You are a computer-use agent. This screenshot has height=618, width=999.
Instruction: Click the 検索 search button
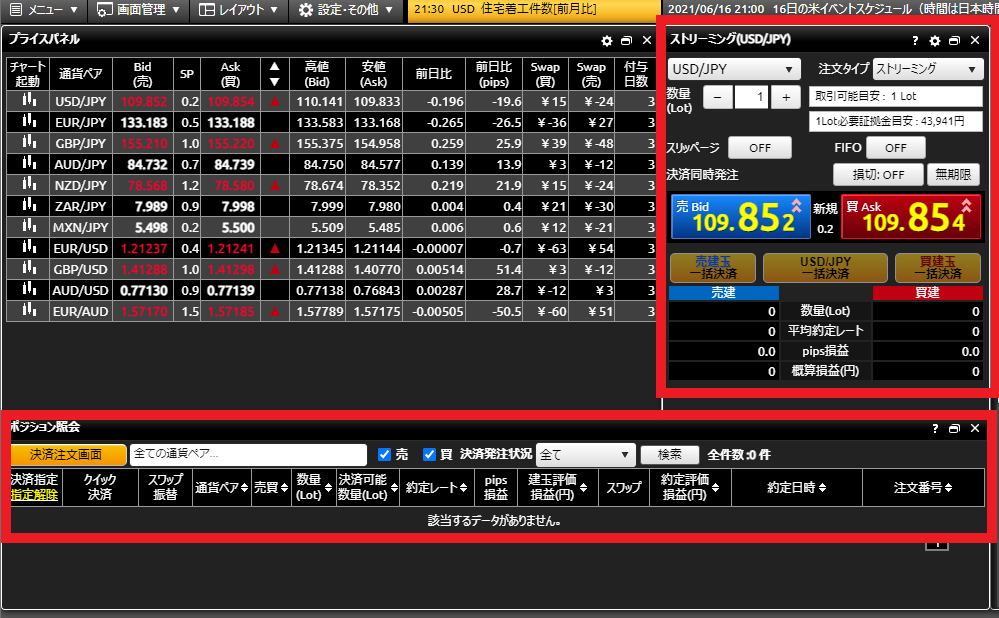tap(669, 454)
